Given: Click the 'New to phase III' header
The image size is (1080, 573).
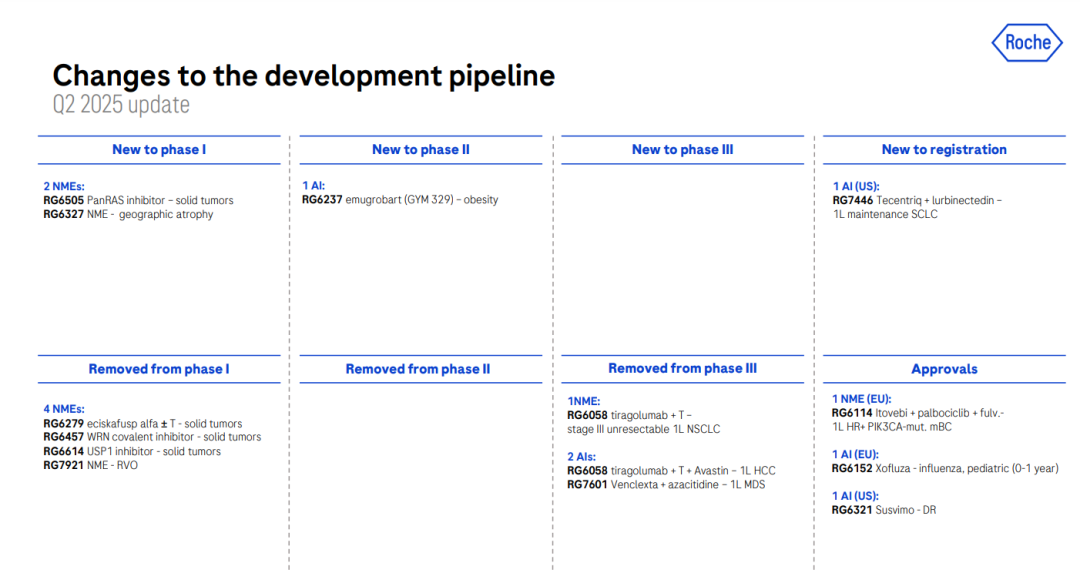Looking at the screenshot, I should click(683, 149).
